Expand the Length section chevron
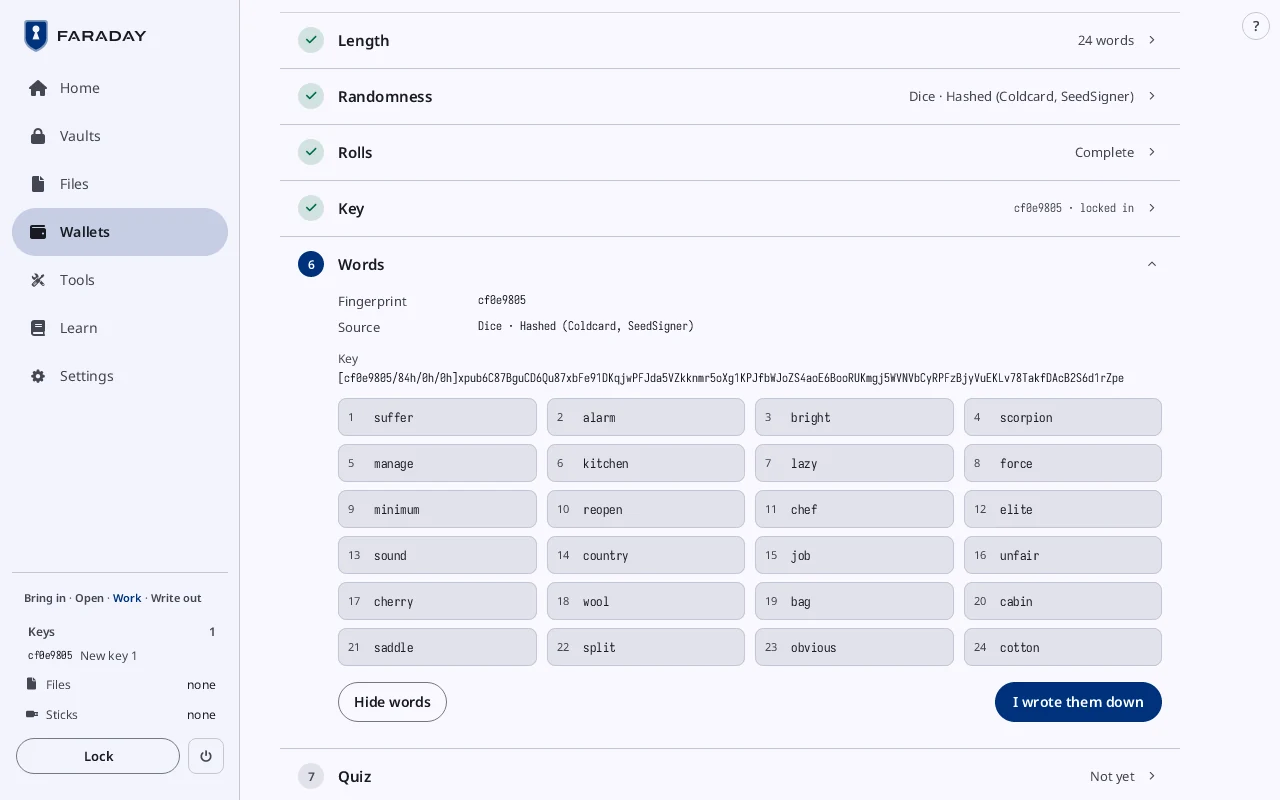This screenshot has height=800, width=1280. tap(1152, 40)
